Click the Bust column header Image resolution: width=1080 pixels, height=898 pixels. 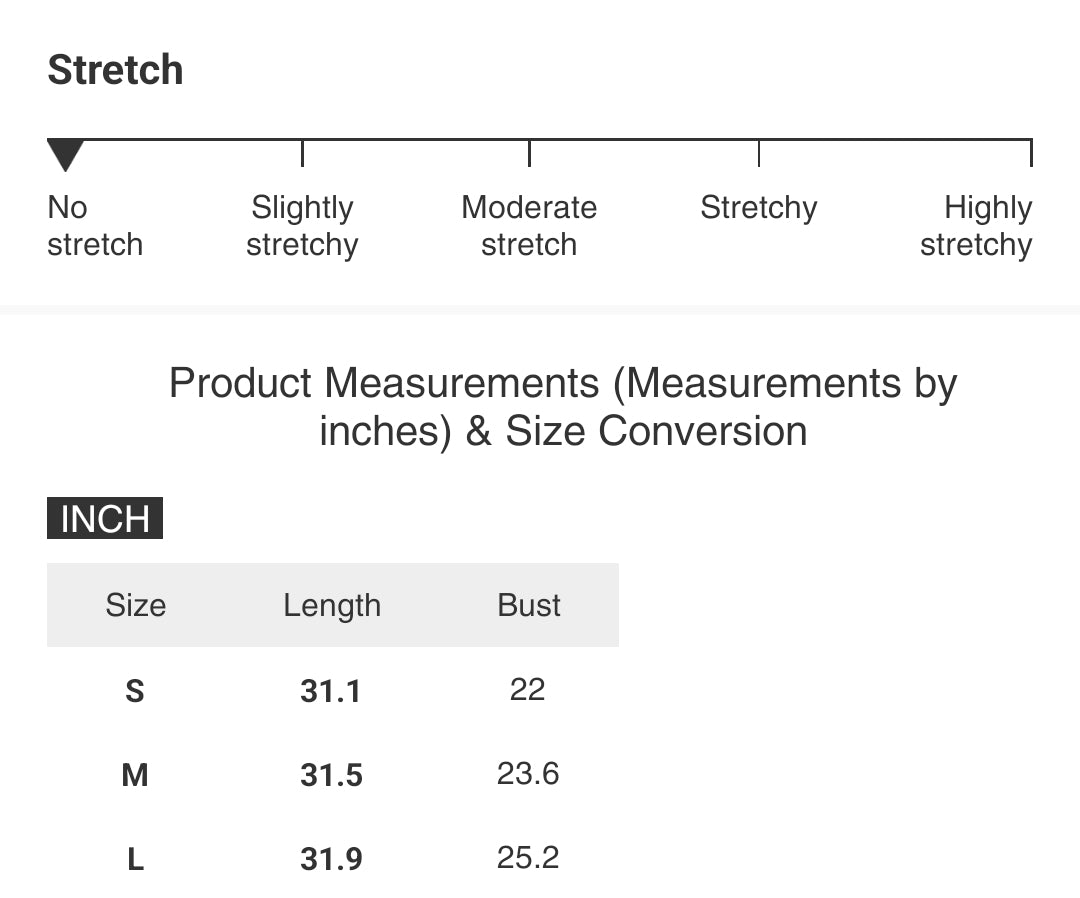point(529,605)
